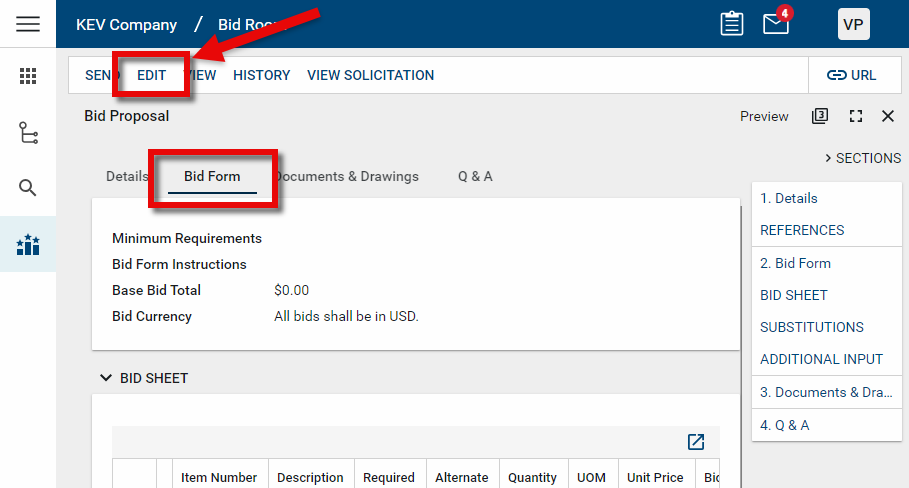Image resolution: width=909 pixels, height=488 pixels.
Task: Close the Bid Proposal panel
Action: [887, 116]
